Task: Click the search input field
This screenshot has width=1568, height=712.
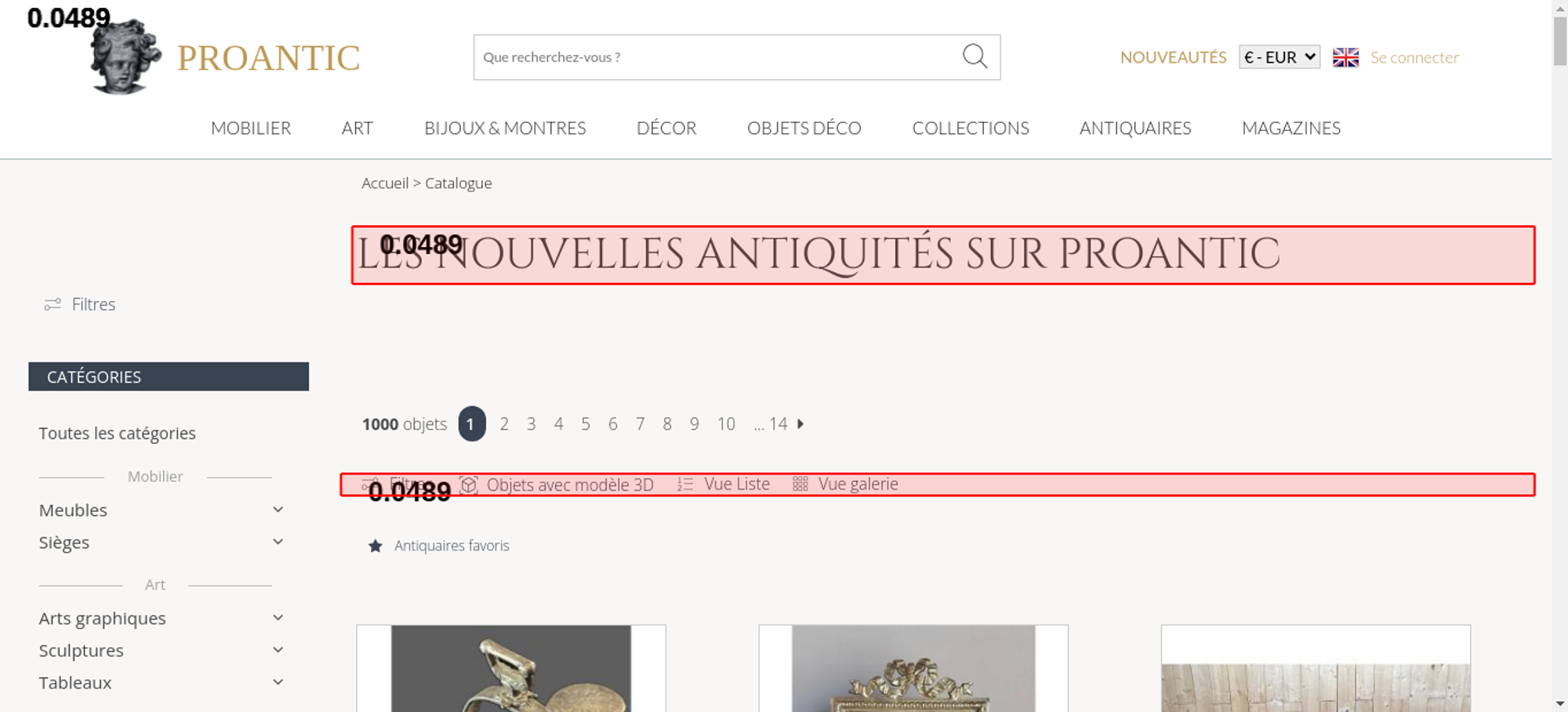Action: pos(713,57)
